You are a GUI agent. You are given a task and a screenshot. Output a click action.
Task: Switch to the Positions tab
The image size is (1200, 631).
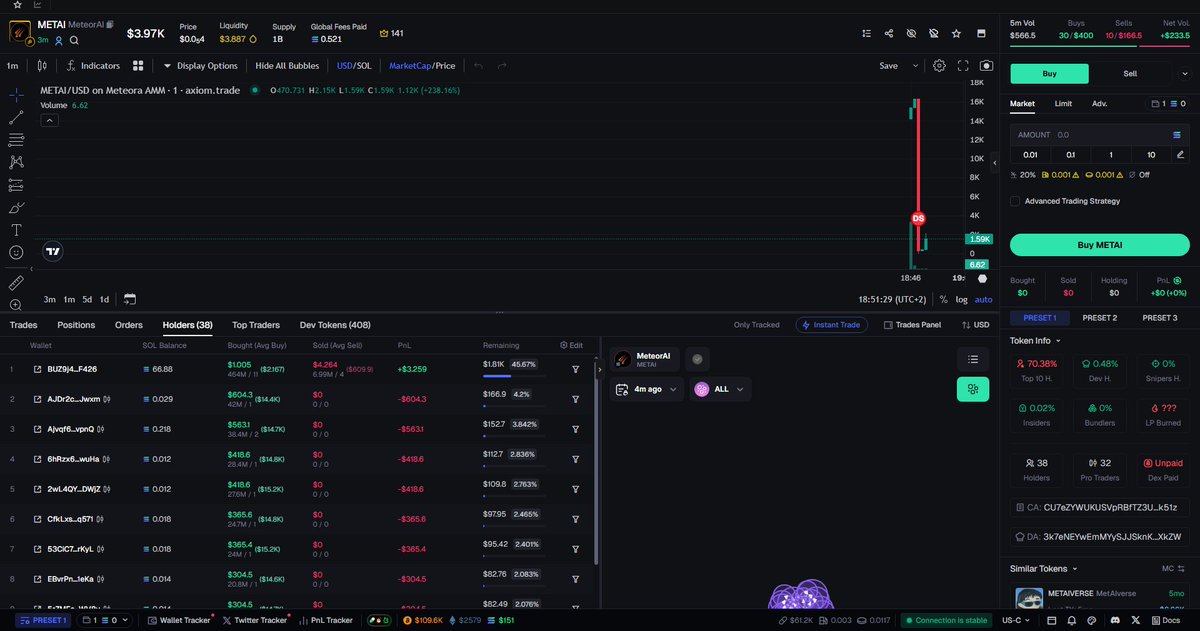76,325
